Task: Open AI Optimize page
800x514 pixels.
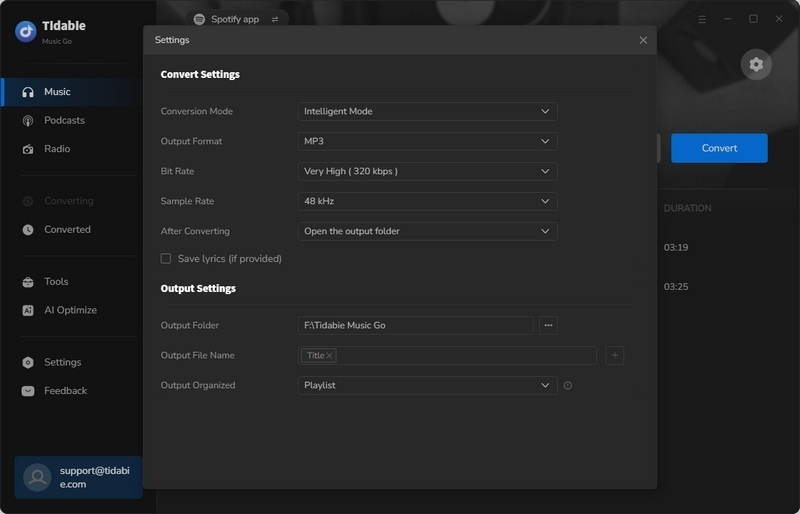Action: pos(71,310)
